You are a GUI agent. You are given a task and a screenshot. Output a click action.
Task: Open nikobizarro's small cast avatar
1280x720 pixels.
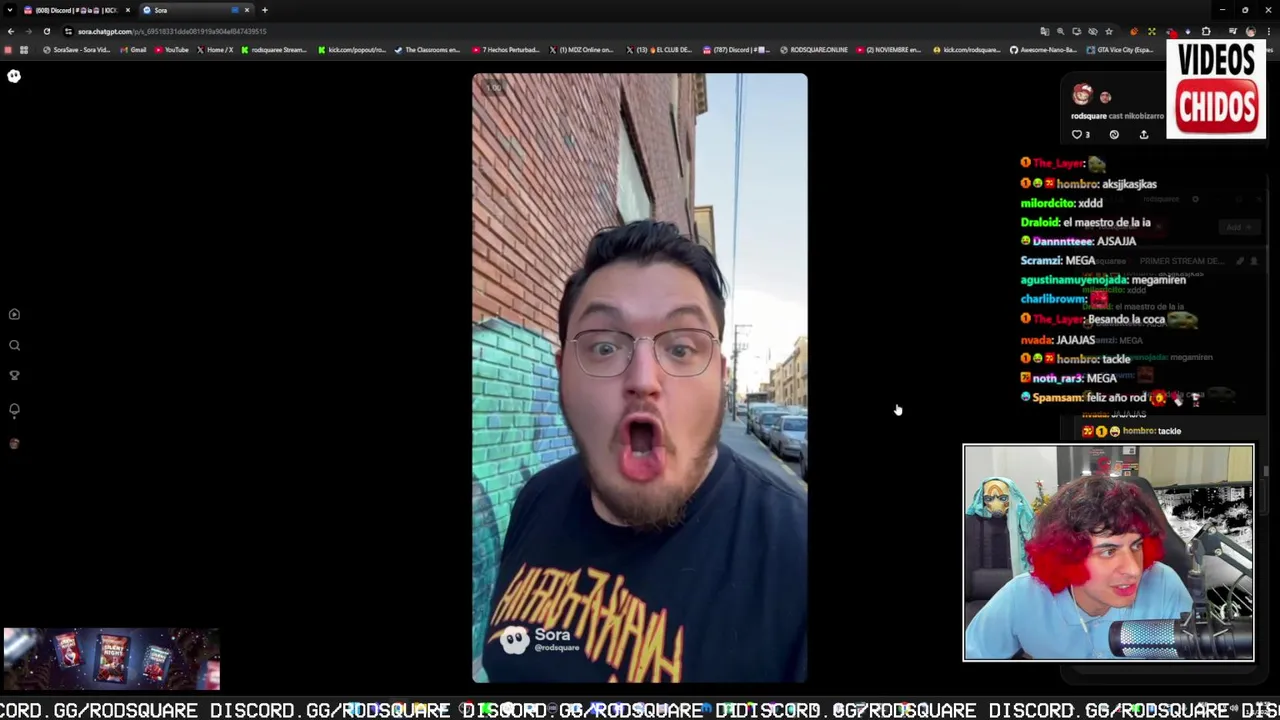(x=1105, y=97)
